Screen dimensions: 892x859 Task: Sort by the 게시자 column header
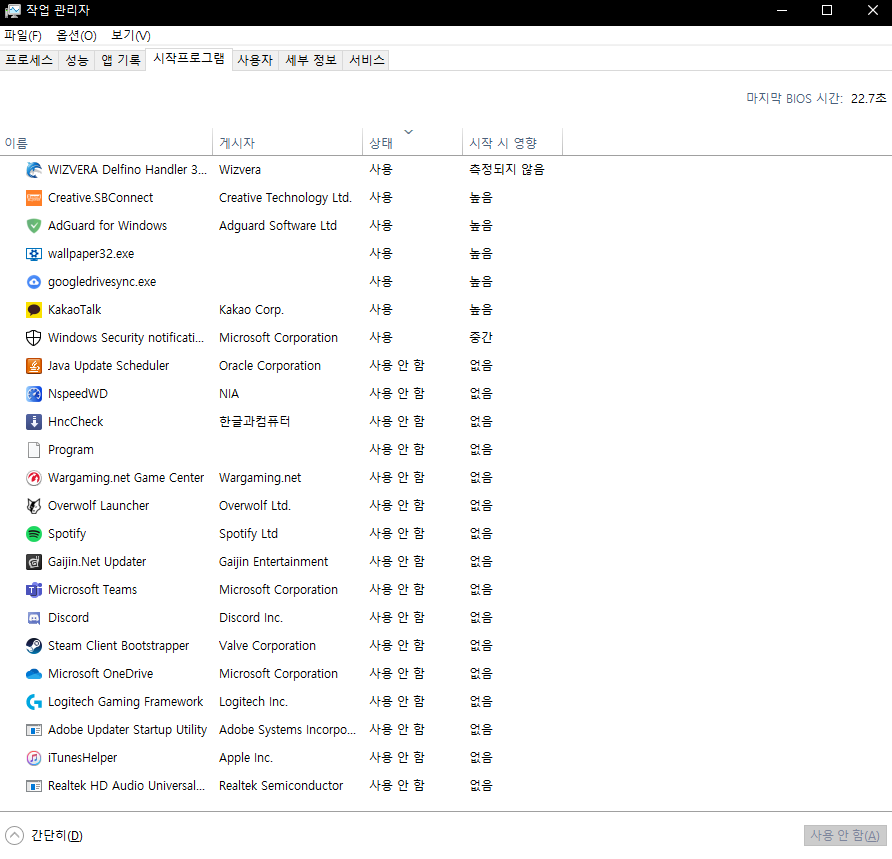coord(287,142)
